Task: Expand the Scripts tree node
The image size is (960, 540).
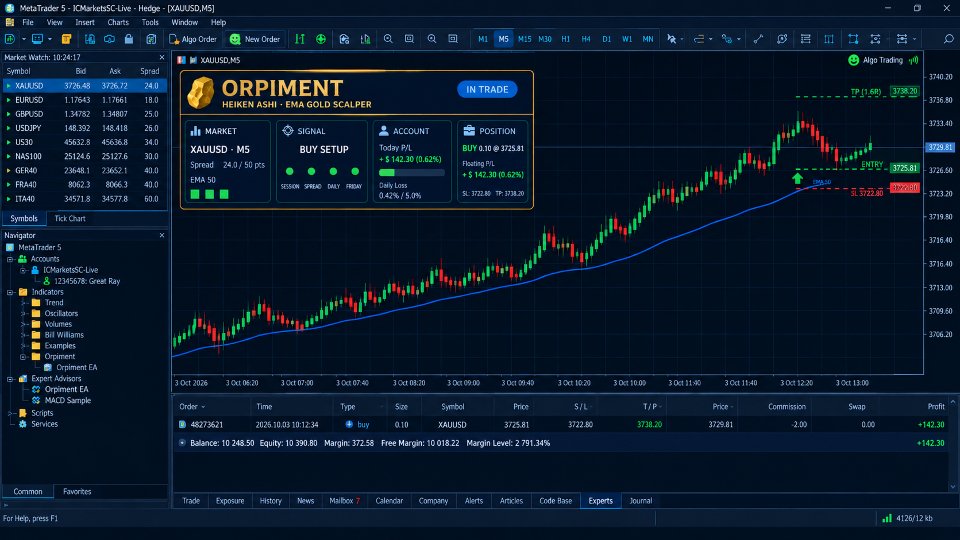Action: point(10,413)
